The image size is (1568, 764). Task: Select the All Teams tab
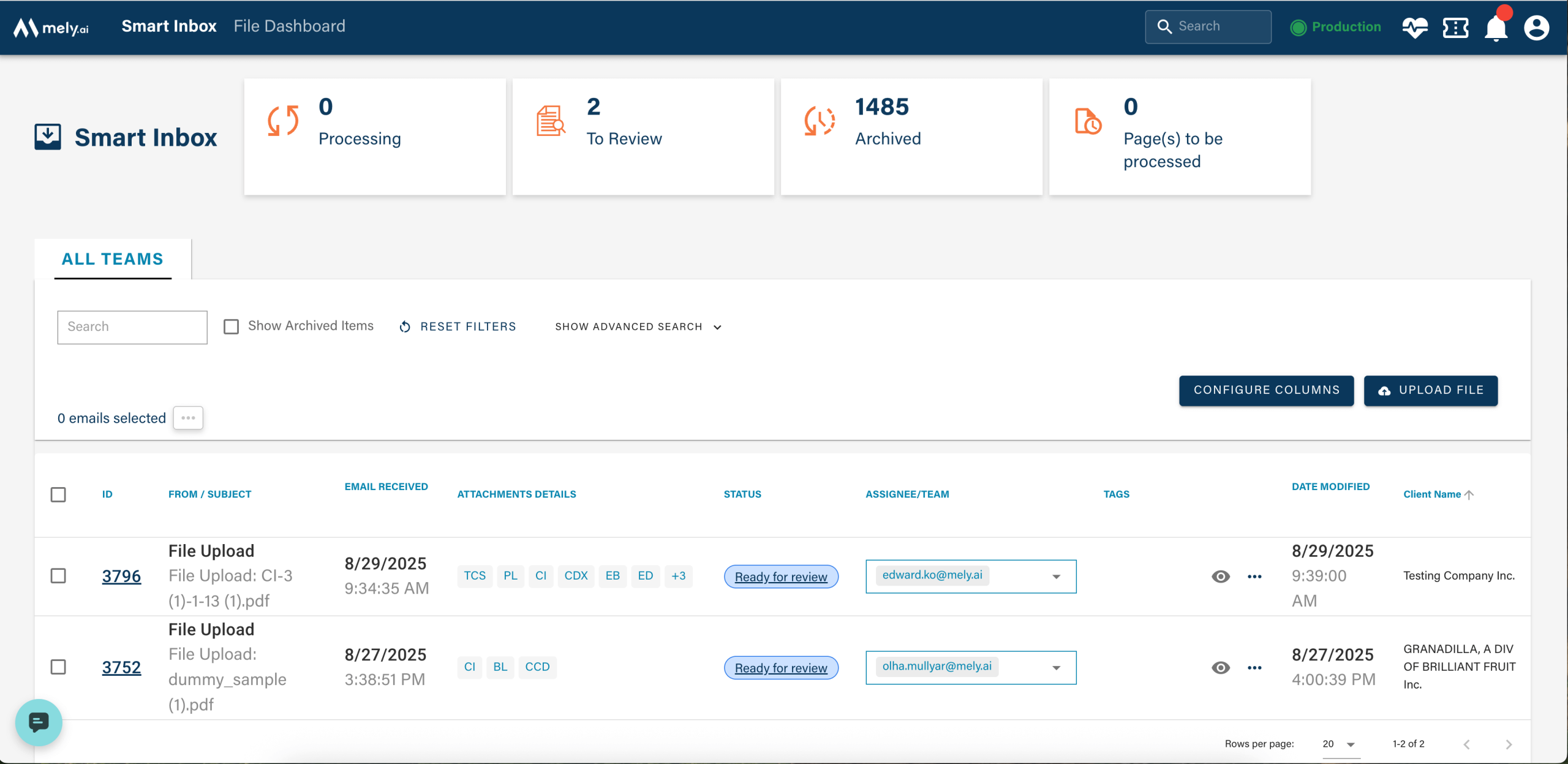point(113,259)
